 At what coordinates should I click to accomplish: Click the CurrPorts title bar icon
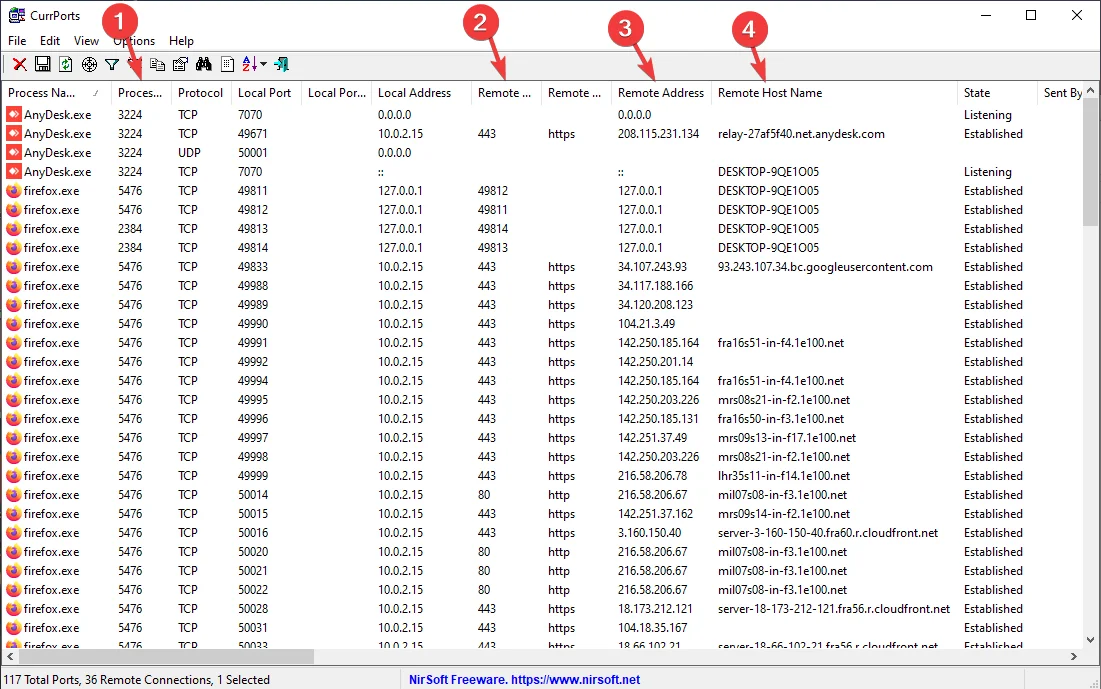point(17,15)
